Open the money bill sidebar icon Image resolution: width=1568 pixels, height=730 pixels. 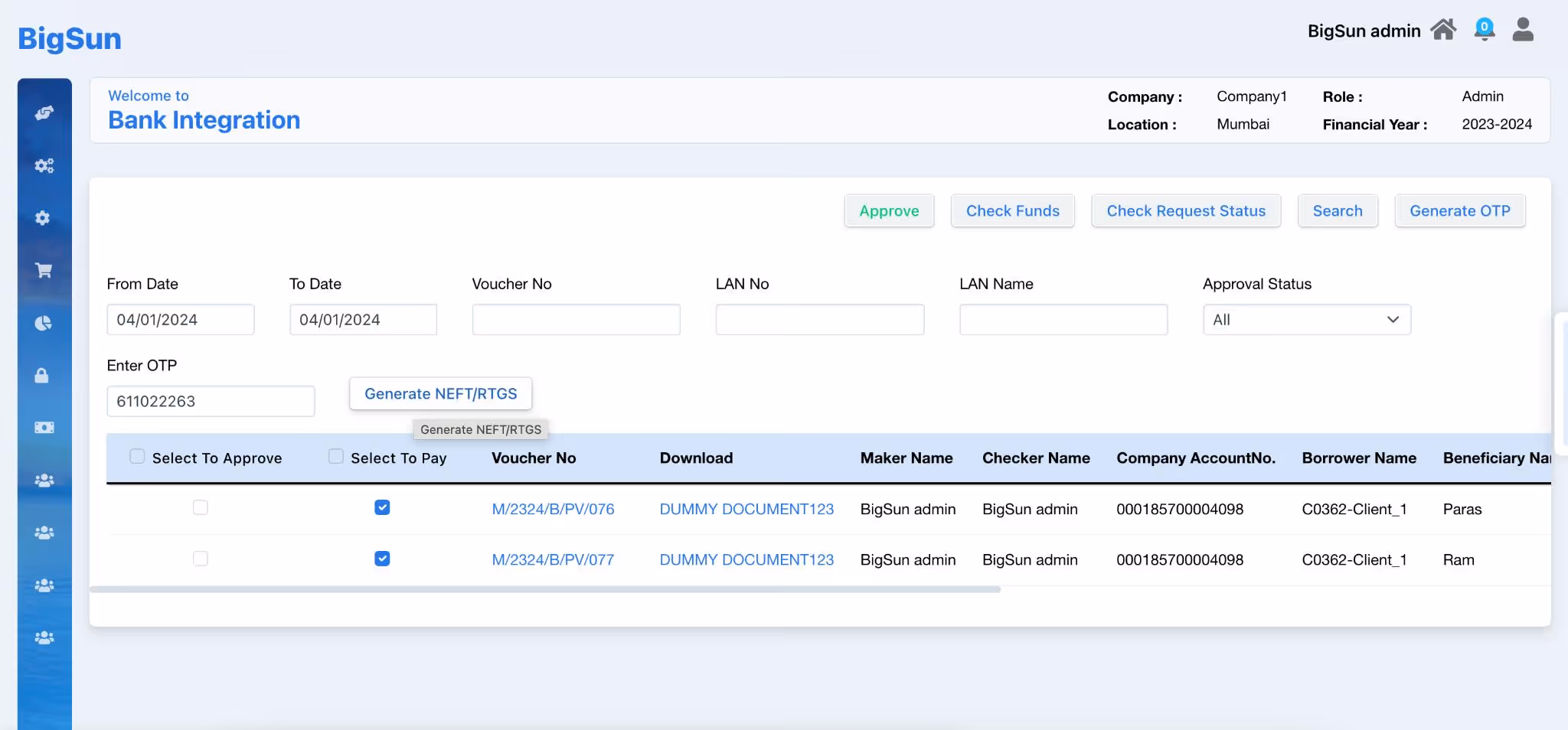point(44,428)
